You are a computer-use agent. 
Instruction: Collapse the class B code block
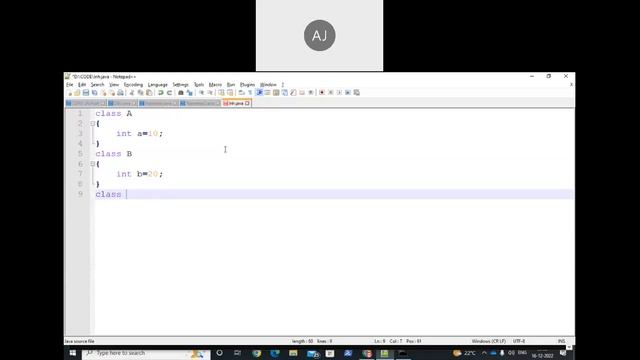pos(93,164)
